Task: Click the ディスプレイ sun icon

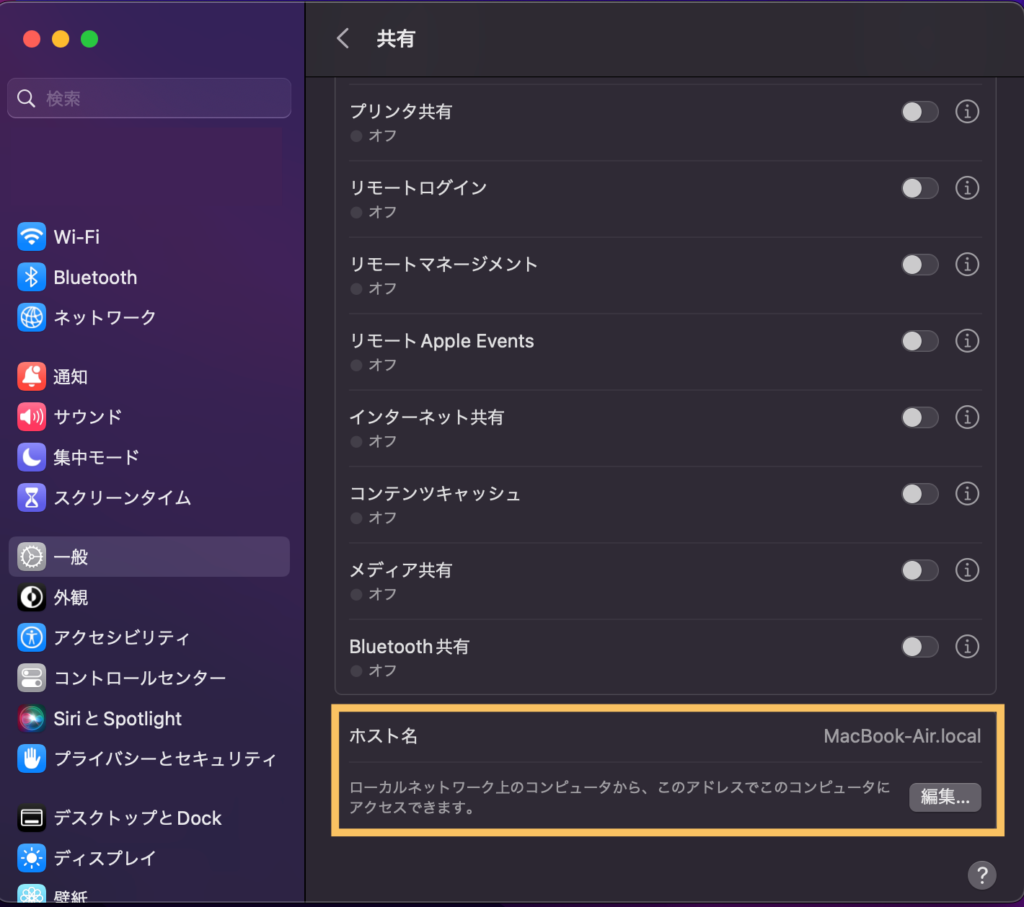Action: click(x=31, y=858)
